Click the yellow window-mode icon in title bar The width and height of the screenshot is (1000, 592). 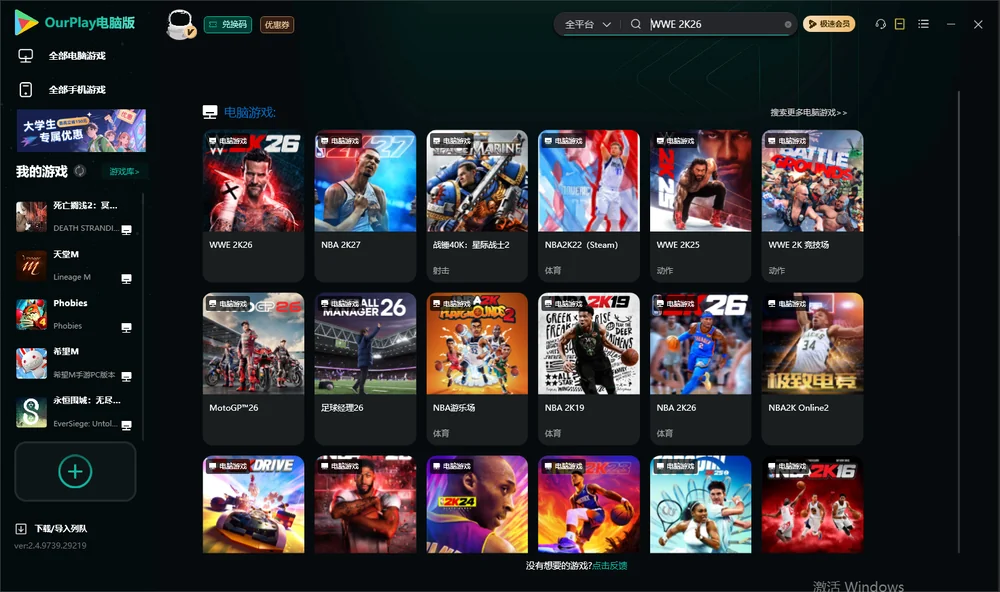point(899,24)
